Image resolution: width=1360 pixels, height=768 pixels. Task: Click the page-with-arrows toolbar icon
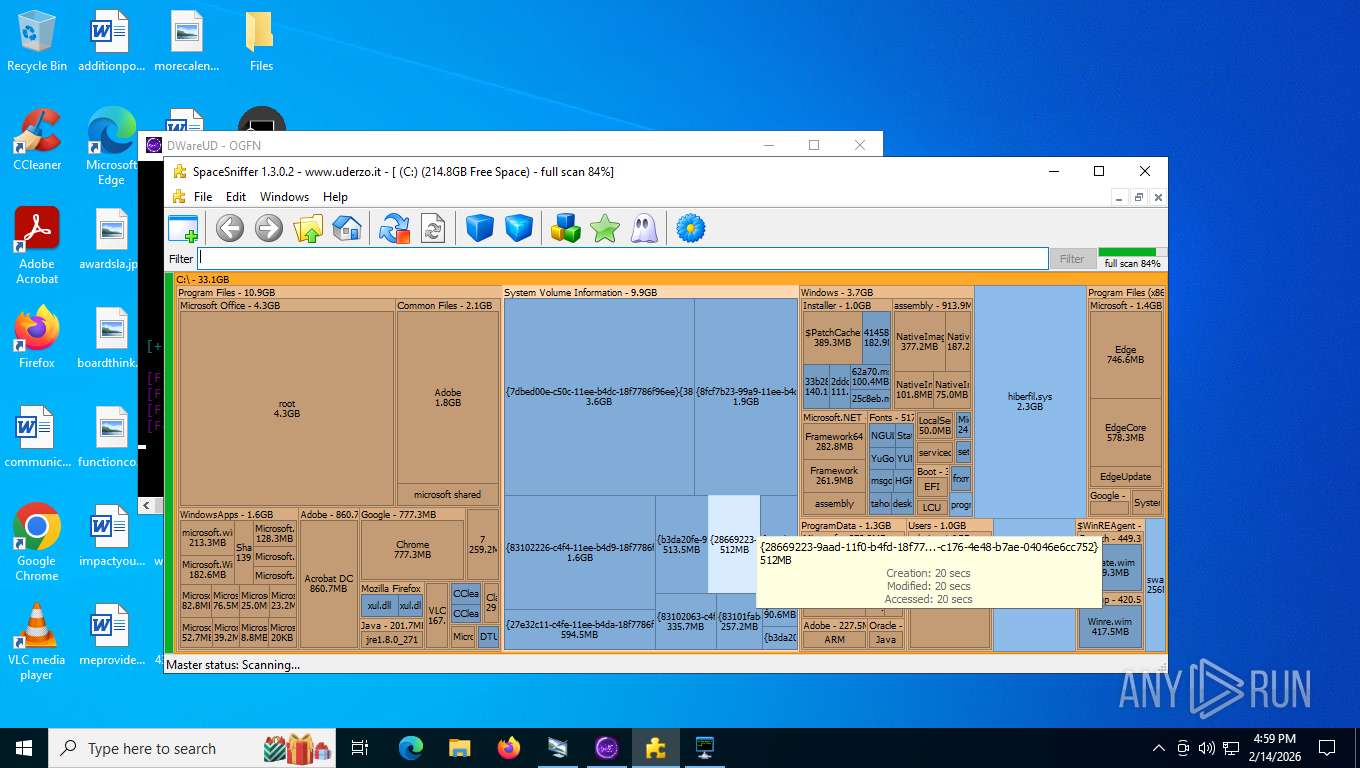[433, 229]
